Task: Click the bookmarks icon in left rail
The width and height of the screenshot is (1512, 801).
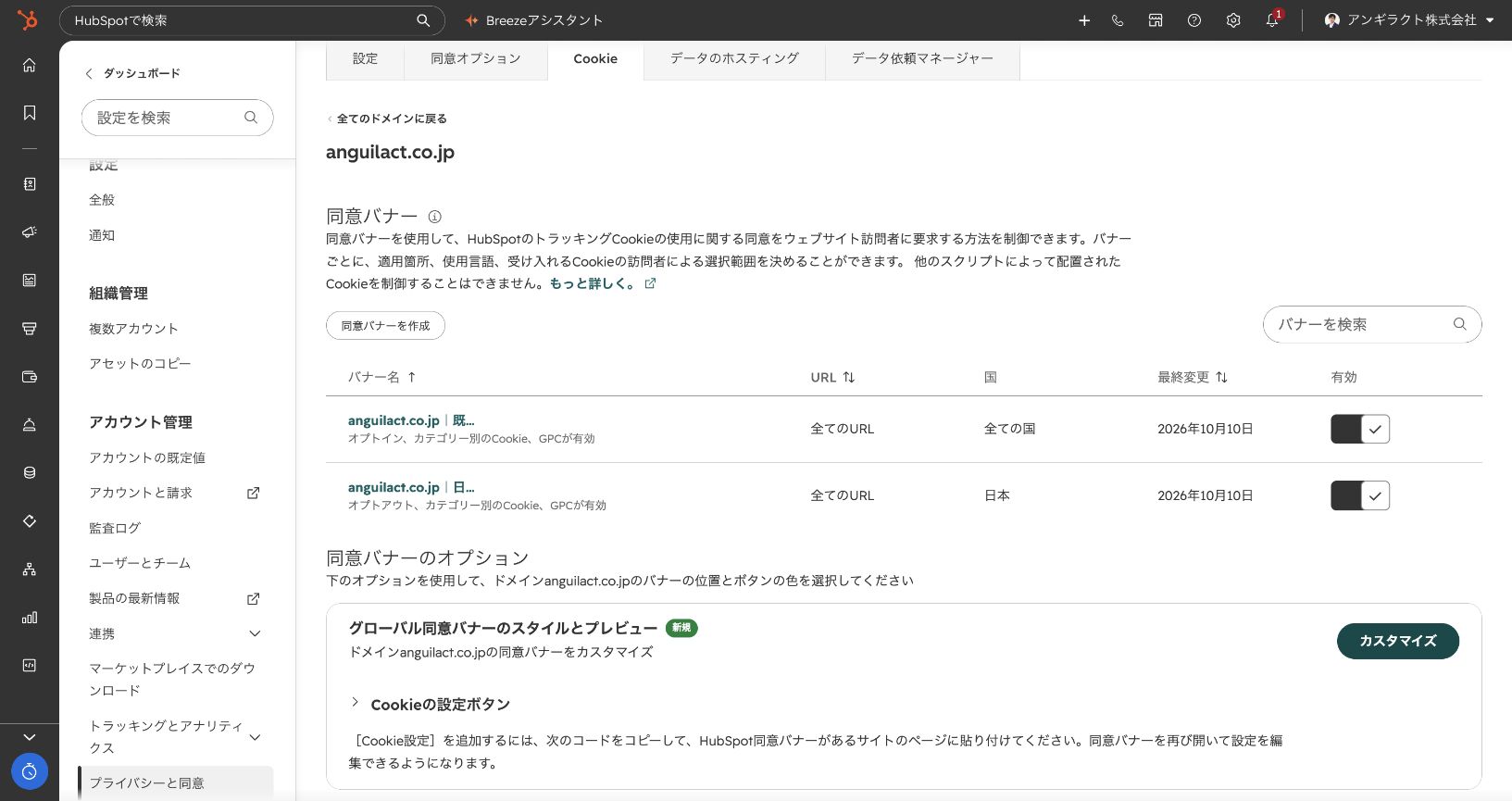Action: (x=30, y=113)
